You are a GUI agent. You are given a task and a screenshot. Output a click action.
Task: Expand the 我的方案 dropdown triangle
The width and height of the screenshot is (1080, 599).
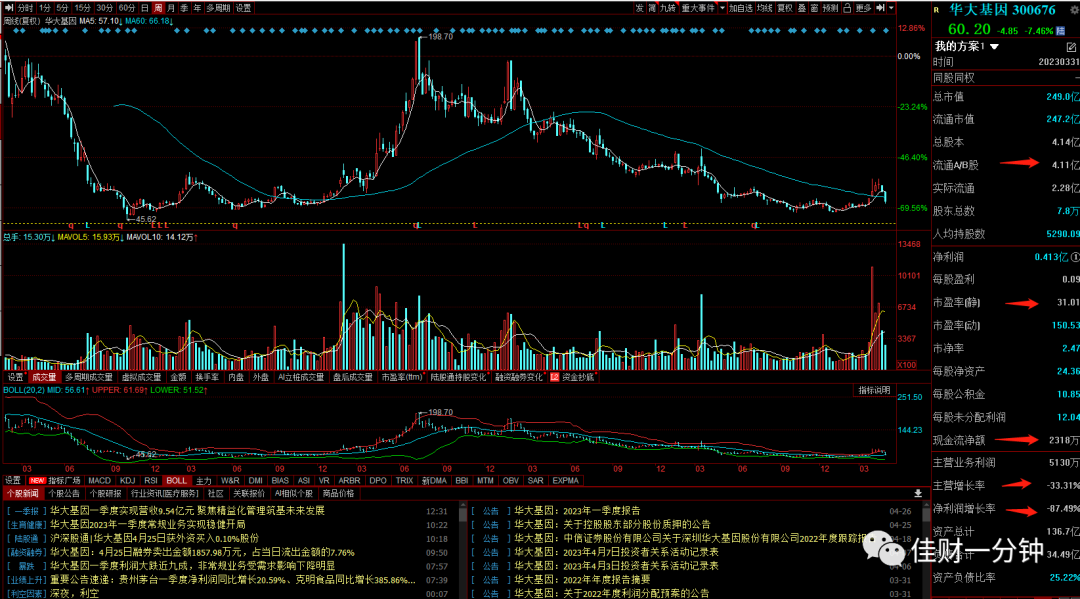click(x=994, y=47)
